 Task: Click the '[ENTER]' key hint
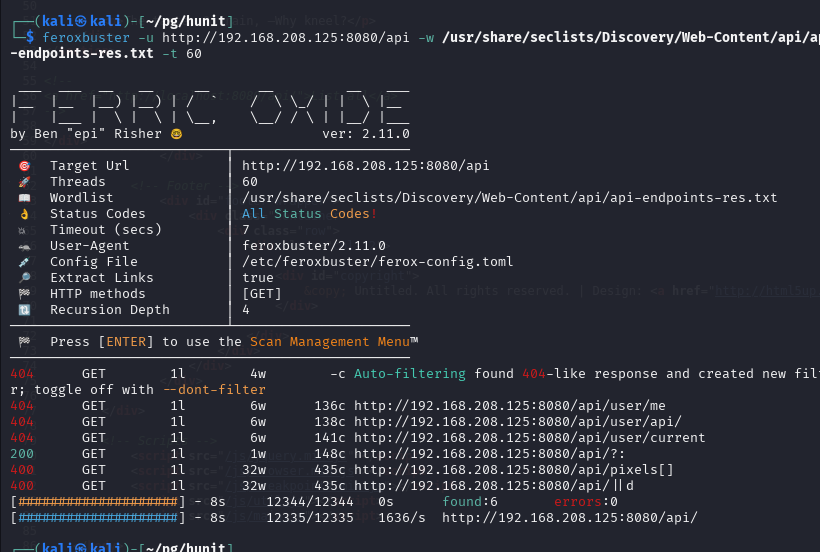pyautogui.click(x=126, y=342)
